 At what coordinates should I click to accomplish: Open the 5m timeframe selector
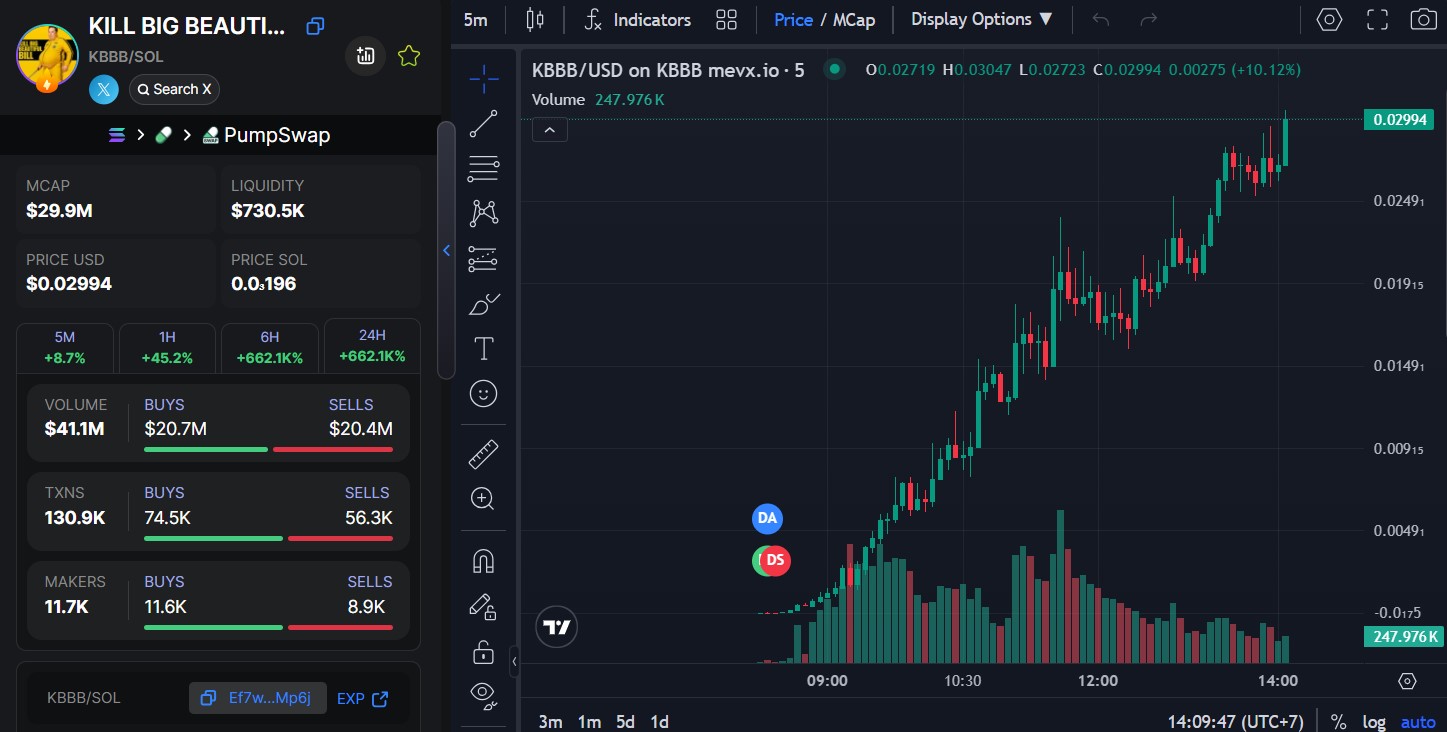click(x=476, y=19)
